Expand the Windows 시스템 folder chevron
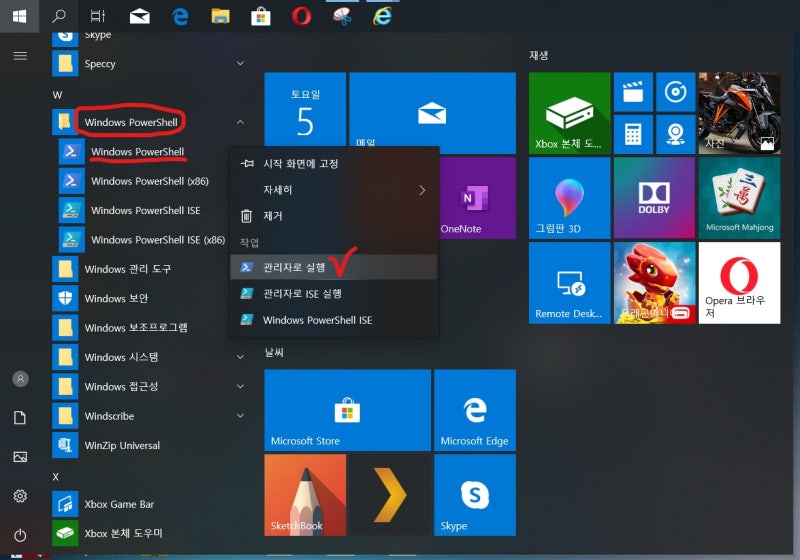This screenshot has height=560, width=800. coord(240,357)
